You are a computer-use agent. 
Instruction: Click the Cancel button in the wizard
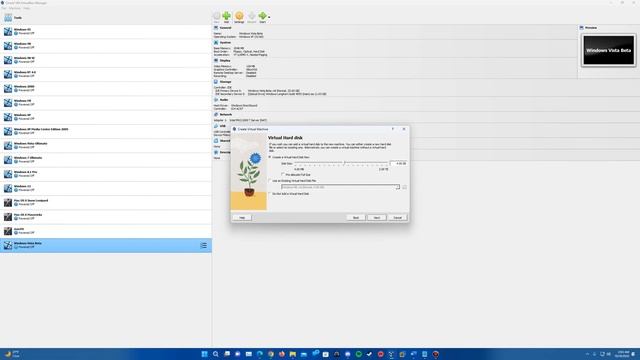(x=397, y=218)
